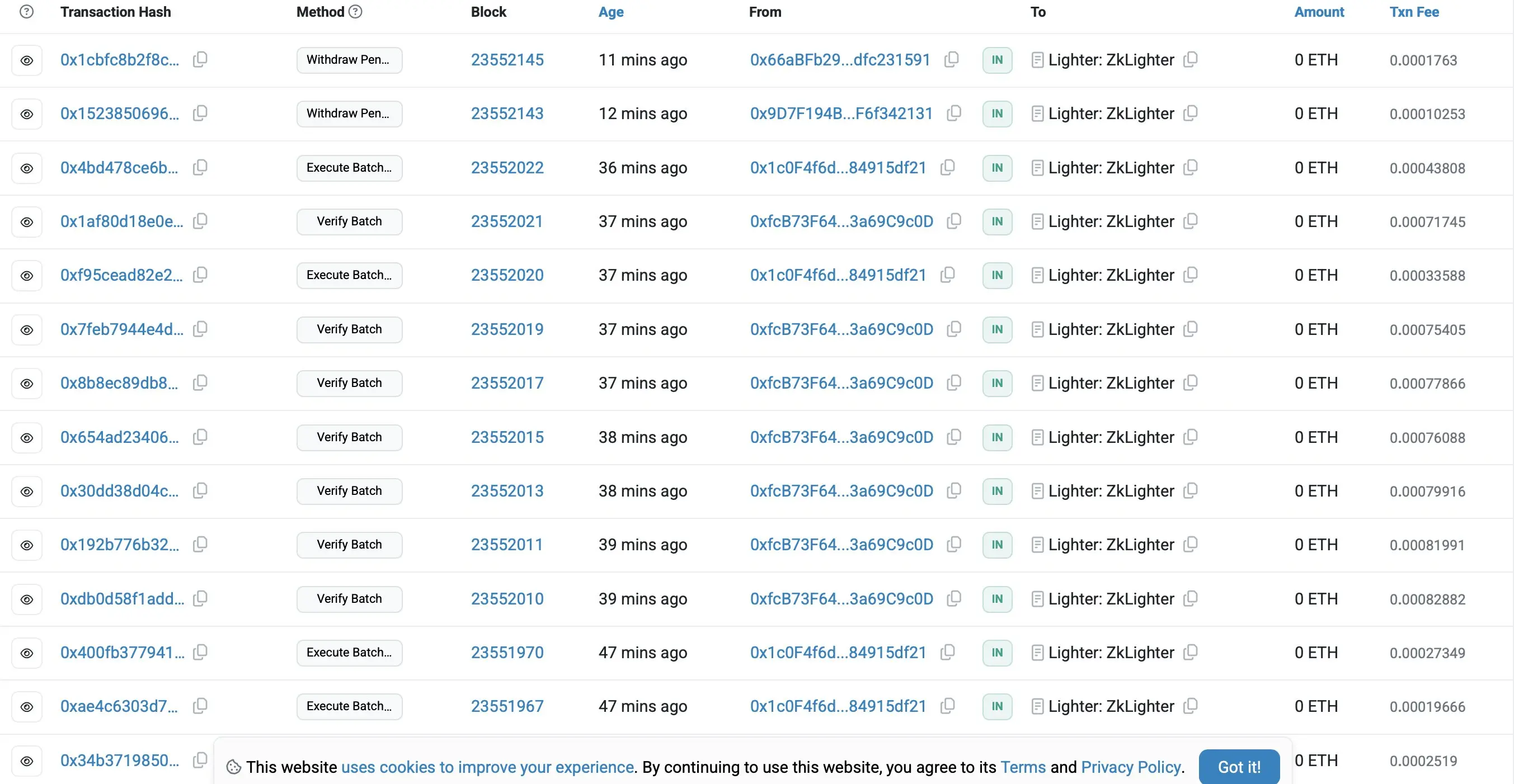The image size is (1514, 784).
Task: Dismiss cookie banner with Got it!
Action: (1238, 766)
